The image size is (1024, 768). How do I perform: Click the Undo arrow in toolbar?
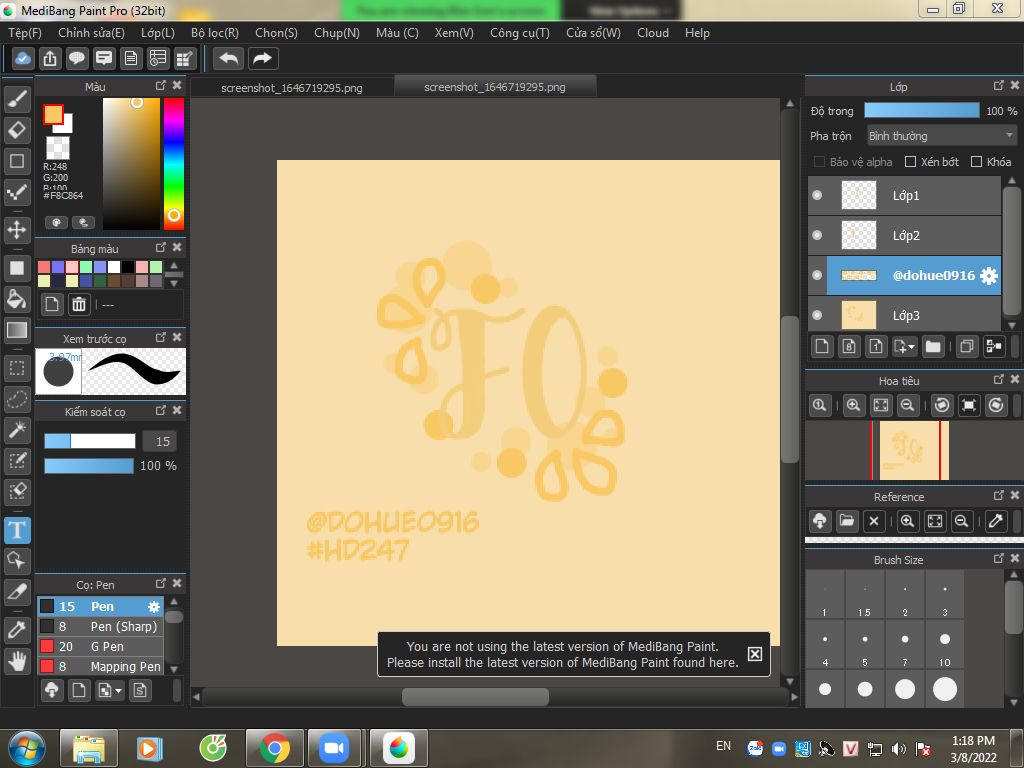click(x=228, y=59)
